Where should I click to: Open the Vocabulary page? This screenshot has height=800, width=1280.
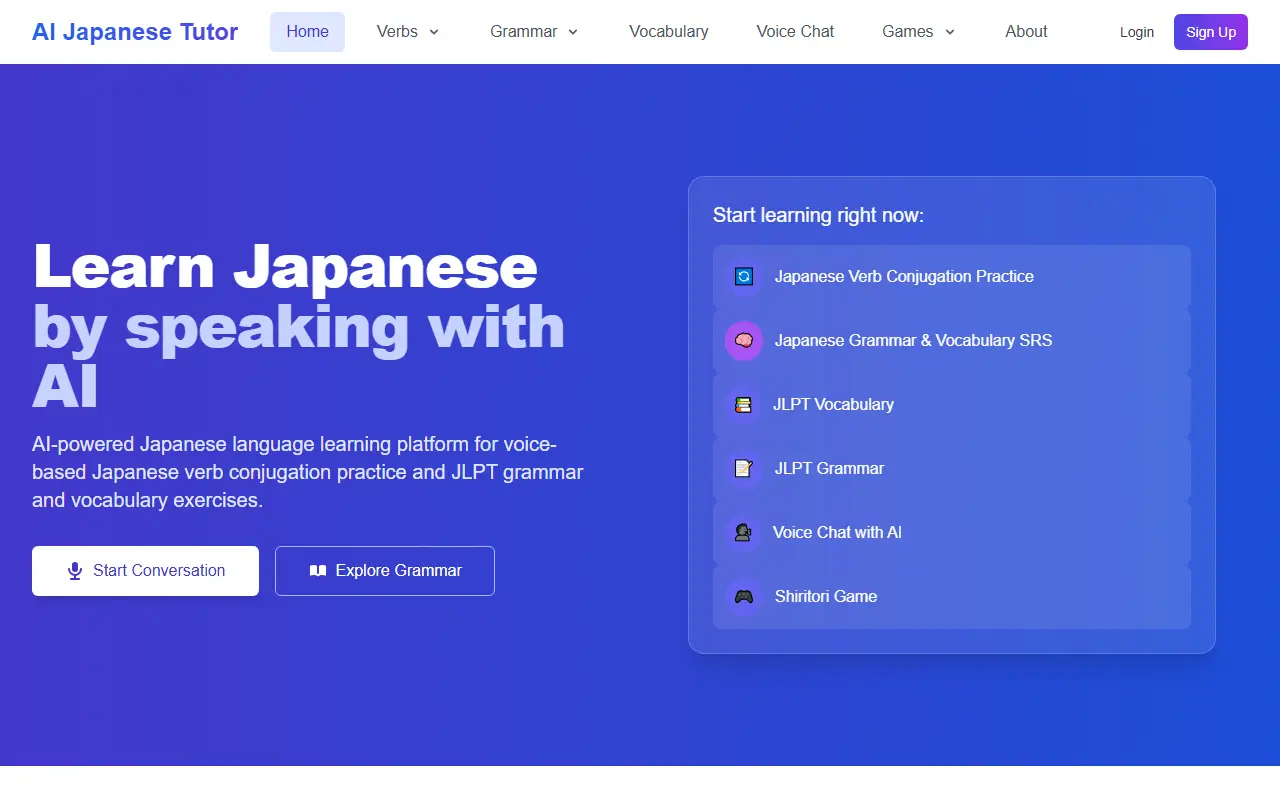[669, 32]
